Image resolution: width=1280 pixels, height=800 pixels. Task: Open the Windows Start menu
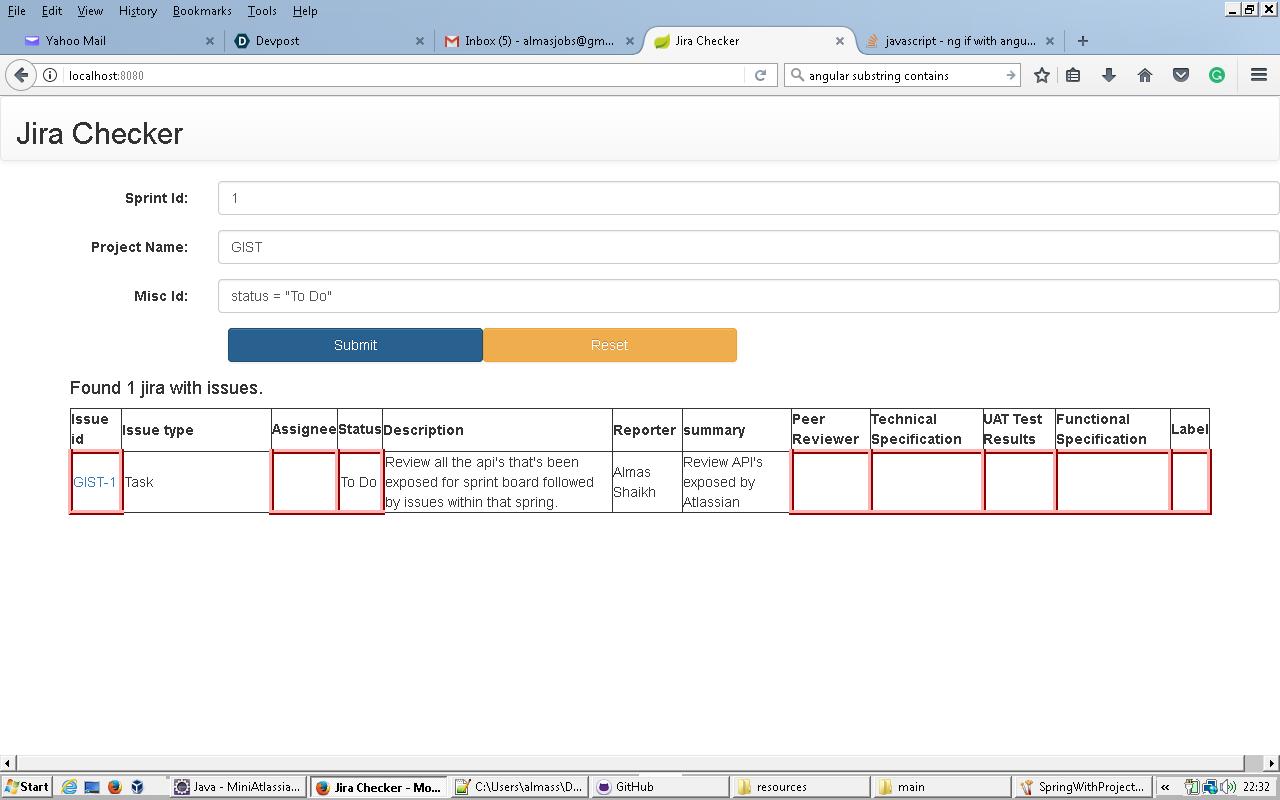pos(27,787)
